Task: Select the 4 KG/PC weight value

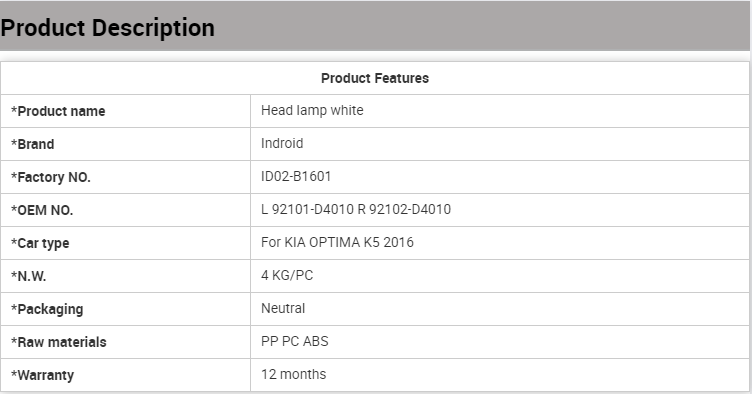Action: (287, 276)
